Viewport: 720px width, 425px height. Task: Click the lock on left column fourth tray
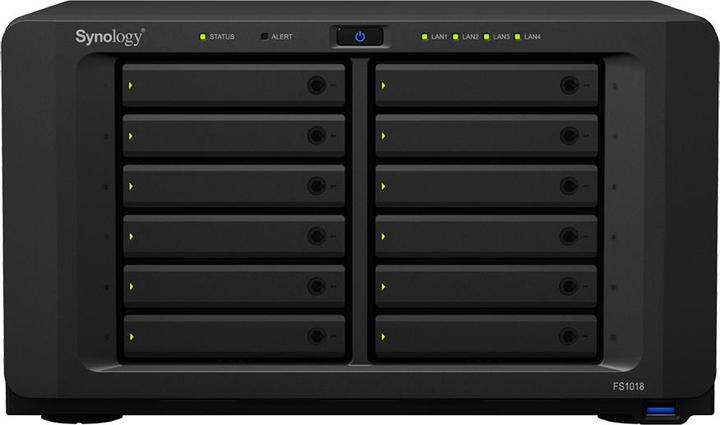316,236
